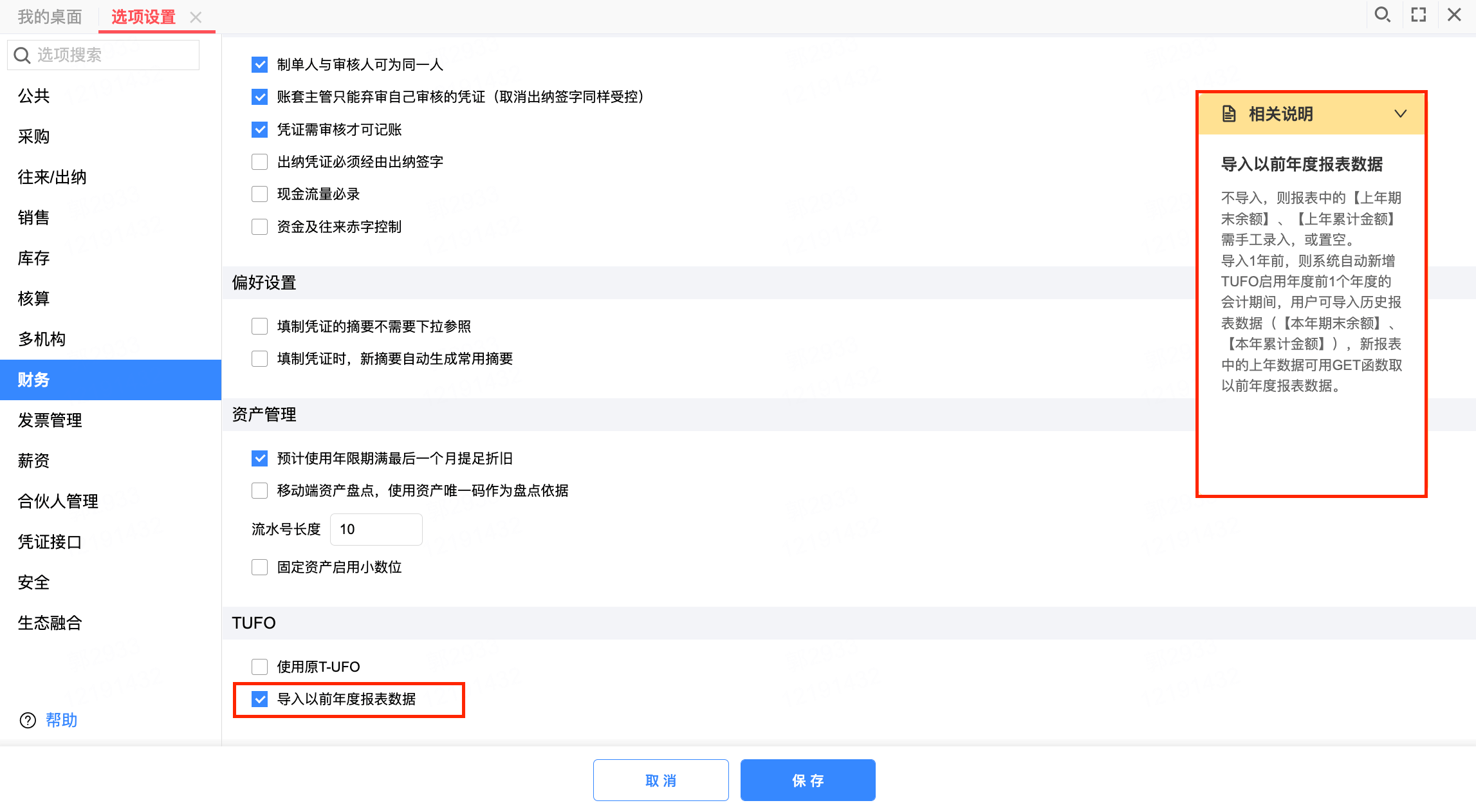Close the 选项设置 tab with its X

coord(196,17)
